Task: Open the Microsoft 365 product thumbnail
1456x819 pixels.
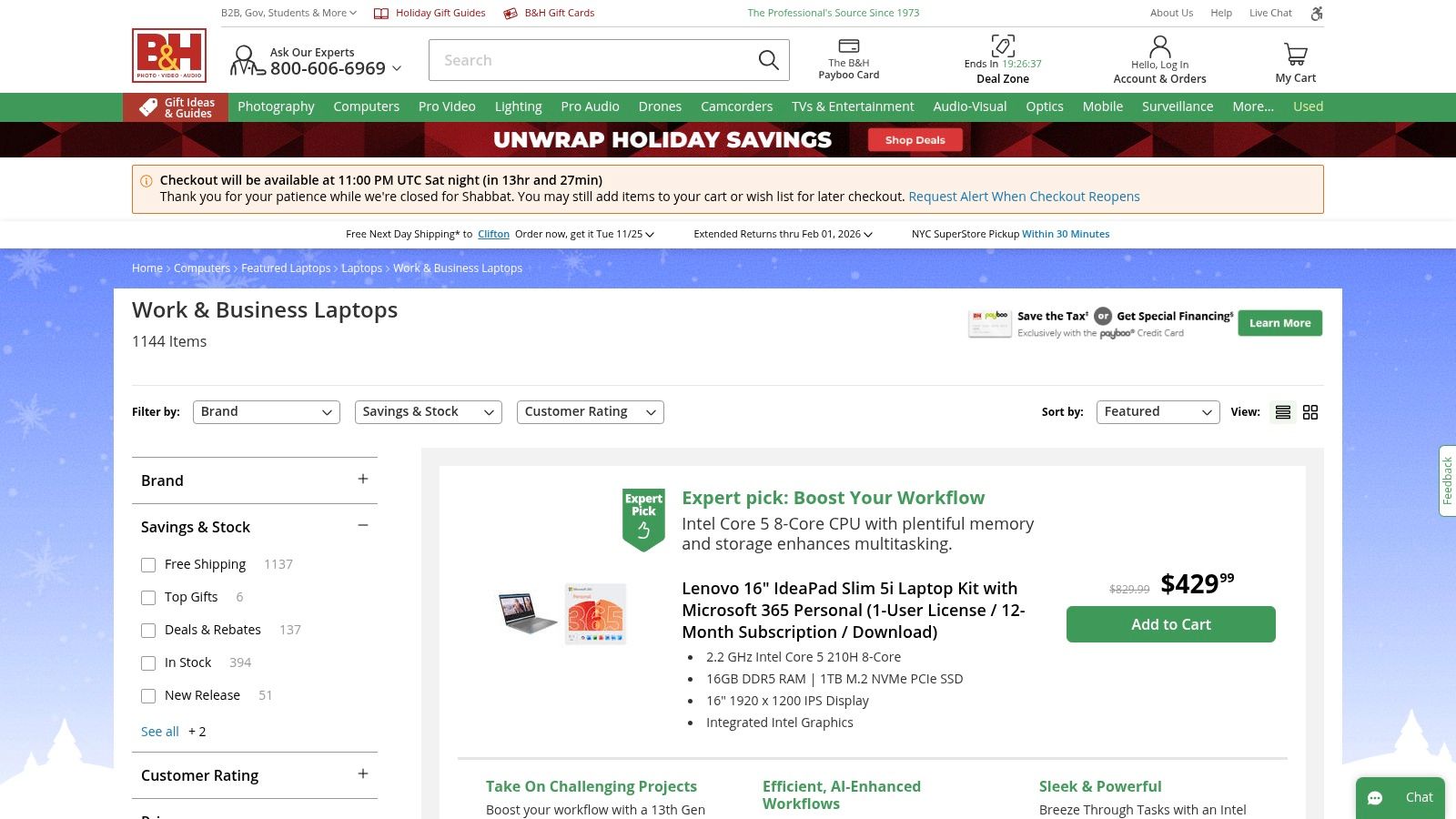Action: [x=595, y=613]
